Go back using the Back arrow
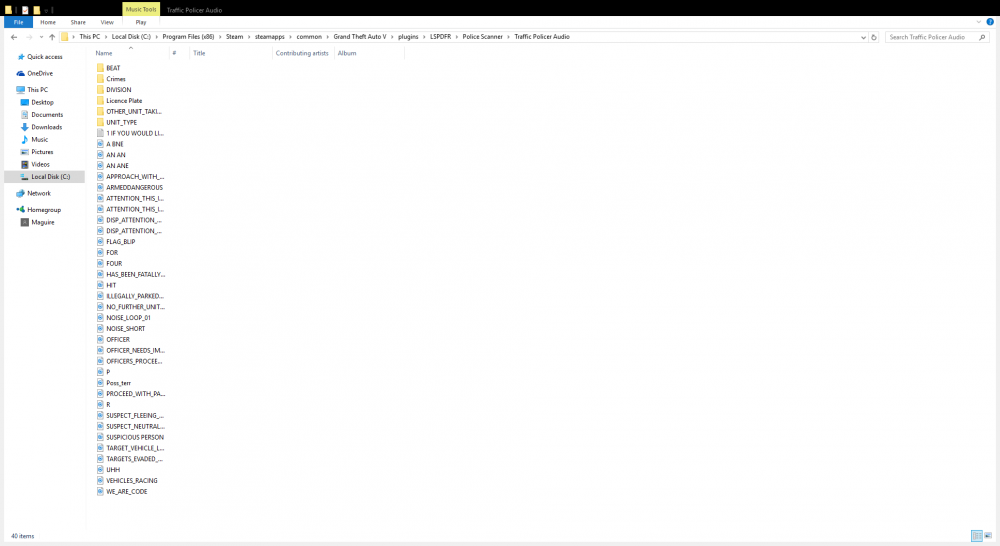This screenshot has height=546, width=1000. click(x=14, y=37)
